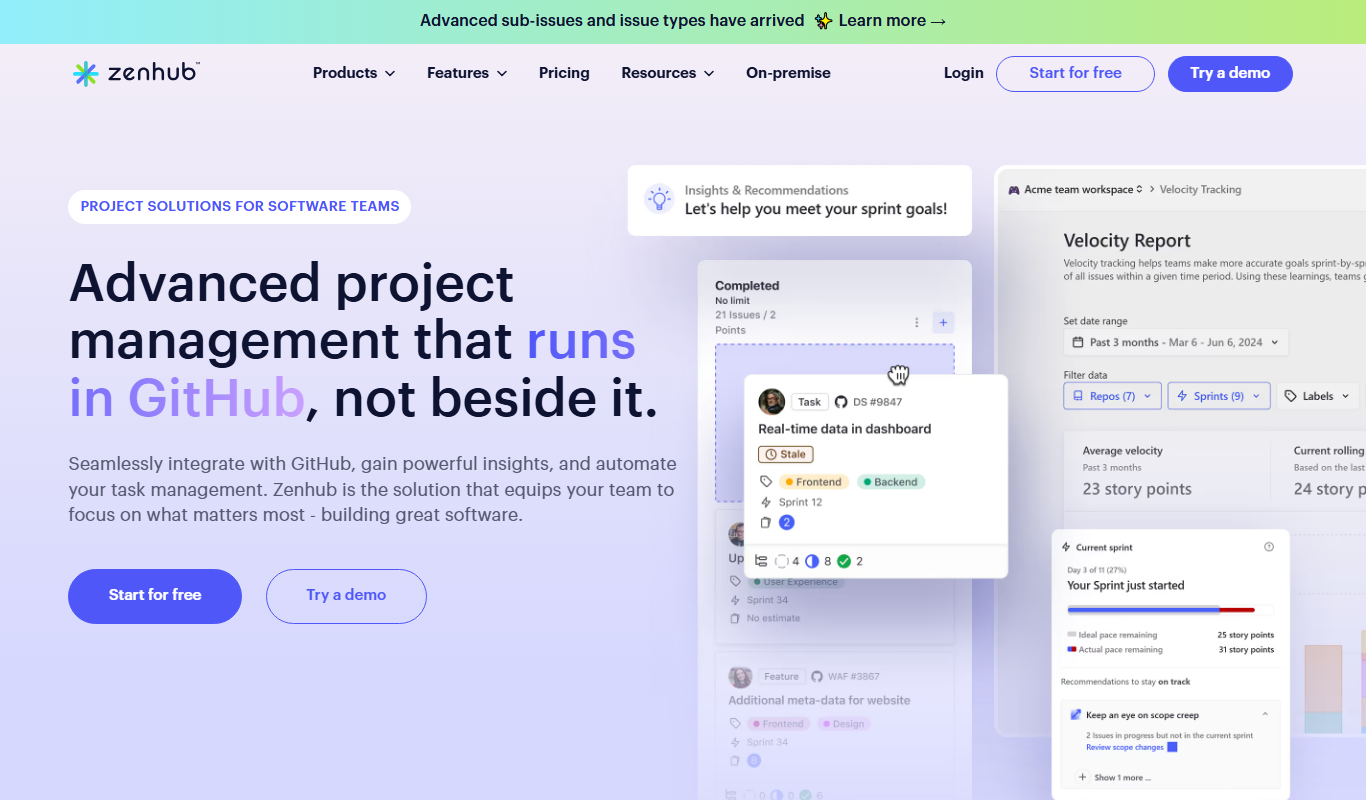The height and width of the screenshot is (800, 1366).
Task: Click the green checkmark done icon beside 2
Action: tap(844, 561)
